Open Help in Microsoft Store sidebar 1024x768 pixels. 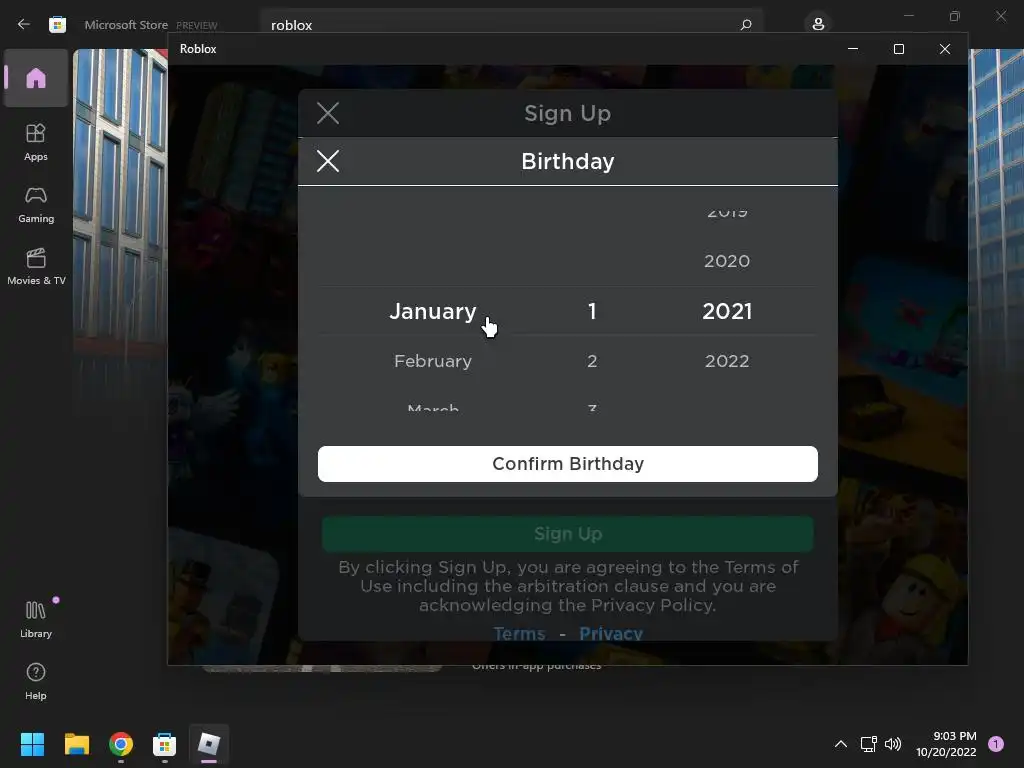point(36,681)
